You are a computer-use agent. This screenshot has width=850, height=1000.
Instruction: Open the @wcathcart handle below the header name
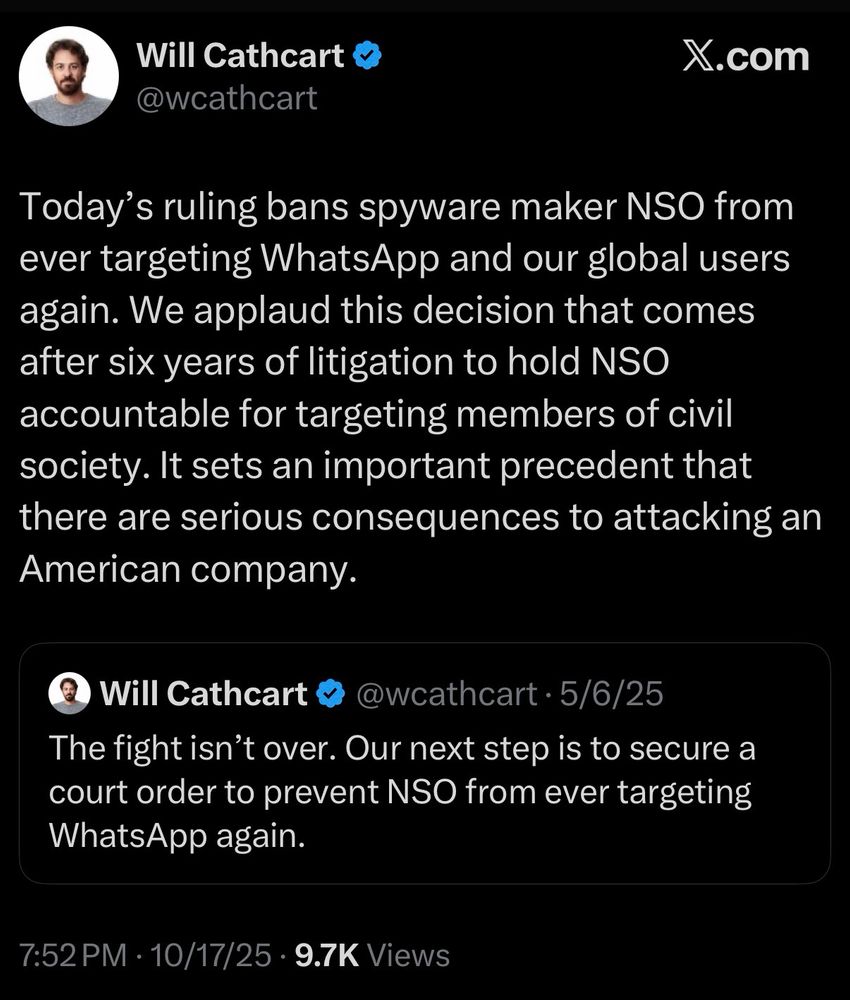(226, 97)
